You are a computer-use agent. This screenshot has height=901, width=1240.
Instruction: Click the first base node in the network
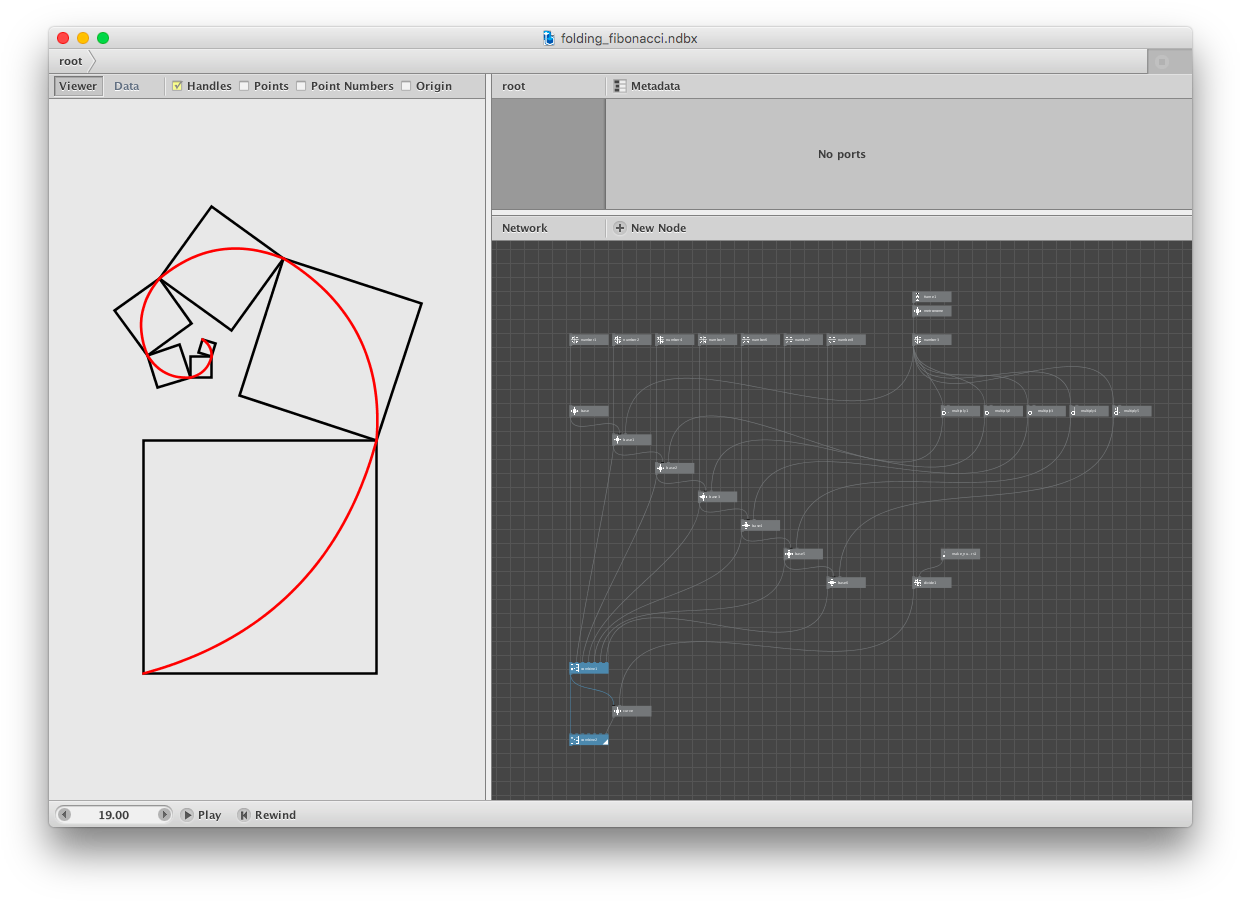tap(589, 411)
